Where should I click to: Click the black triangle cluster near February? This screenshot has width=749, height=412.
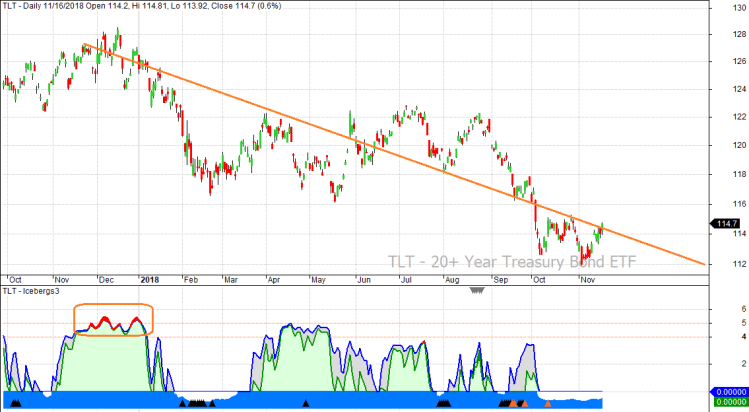coord(196,404)
